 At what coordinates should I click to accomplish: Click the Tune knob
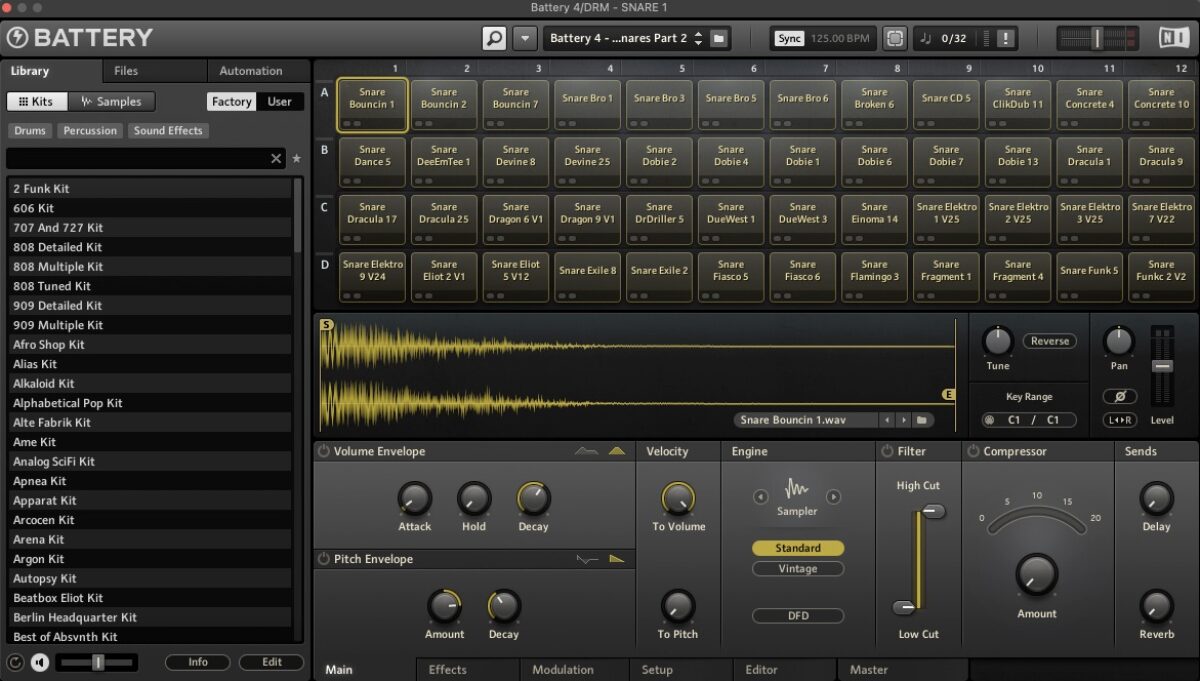(997, 341)
